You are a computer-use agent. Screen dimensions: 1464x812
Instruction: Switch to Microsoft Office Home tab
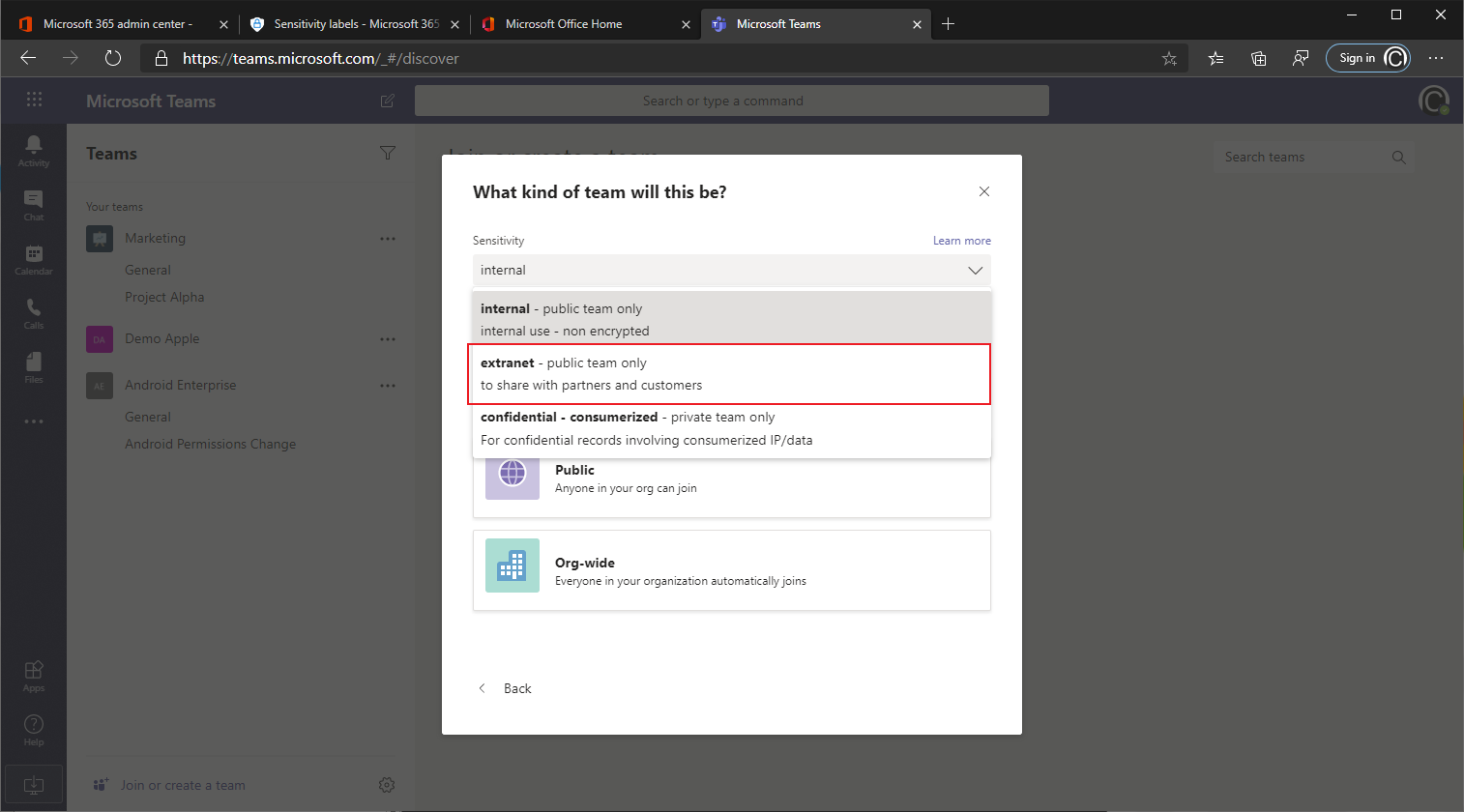[586, 24]
